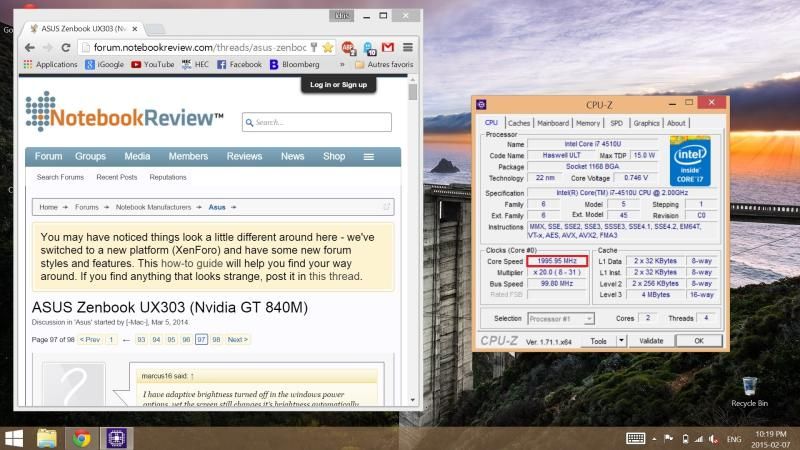Expand the nav bar hamburger menu

[x=368, y=157]
